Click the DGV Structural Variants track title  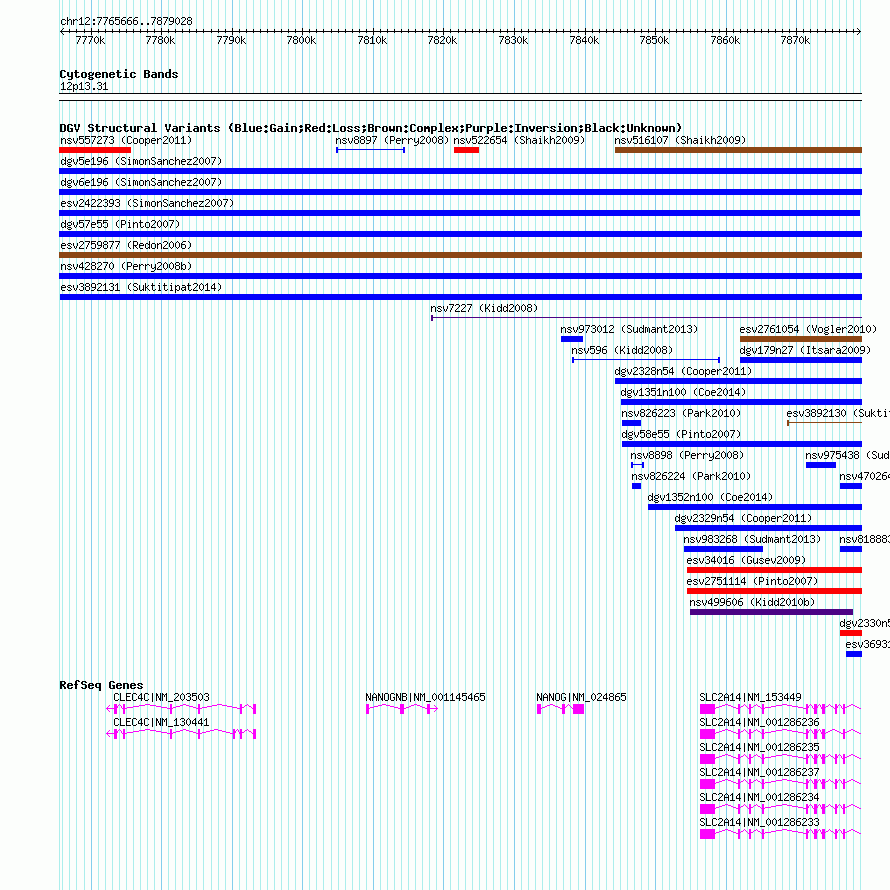point(371,128)
